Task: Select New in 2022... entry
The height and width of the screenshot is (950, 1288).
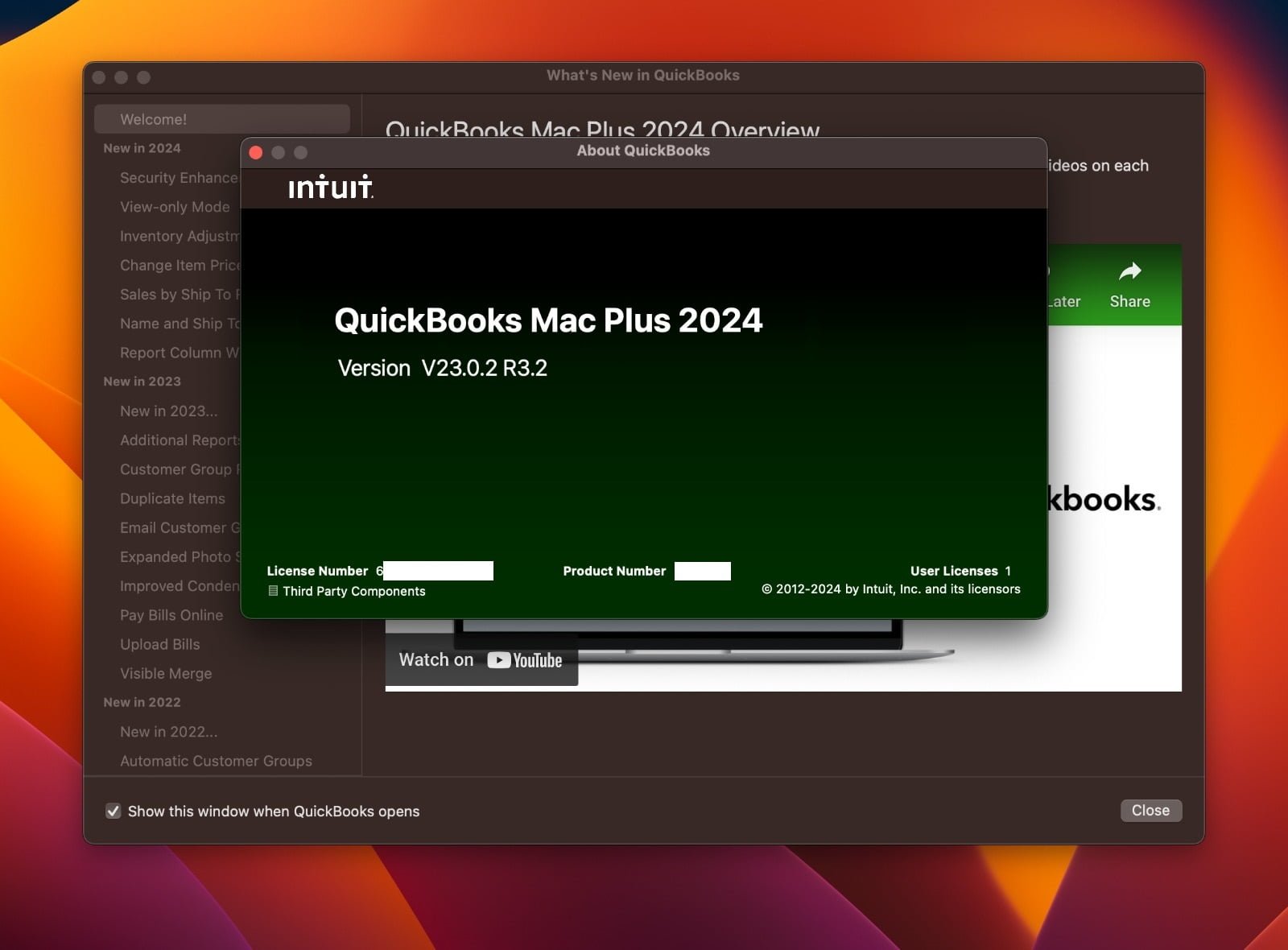Action: click(168, 732)
